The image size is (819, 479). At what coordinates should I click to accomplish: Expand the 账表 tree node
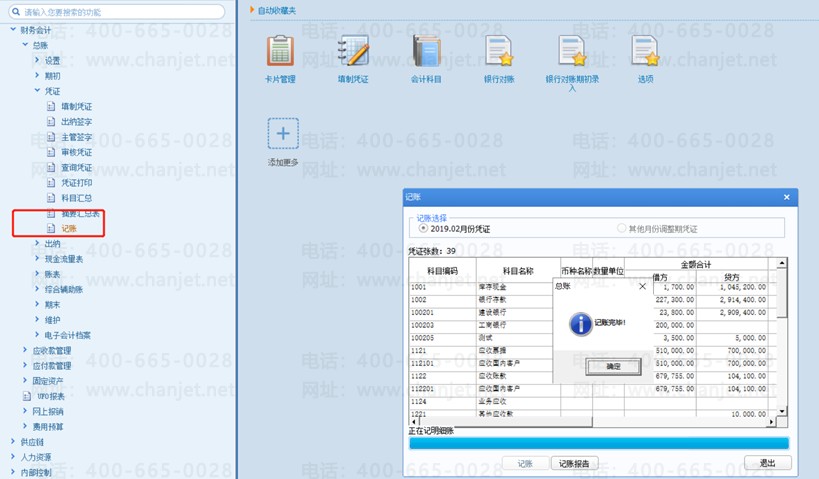point(37,274)
